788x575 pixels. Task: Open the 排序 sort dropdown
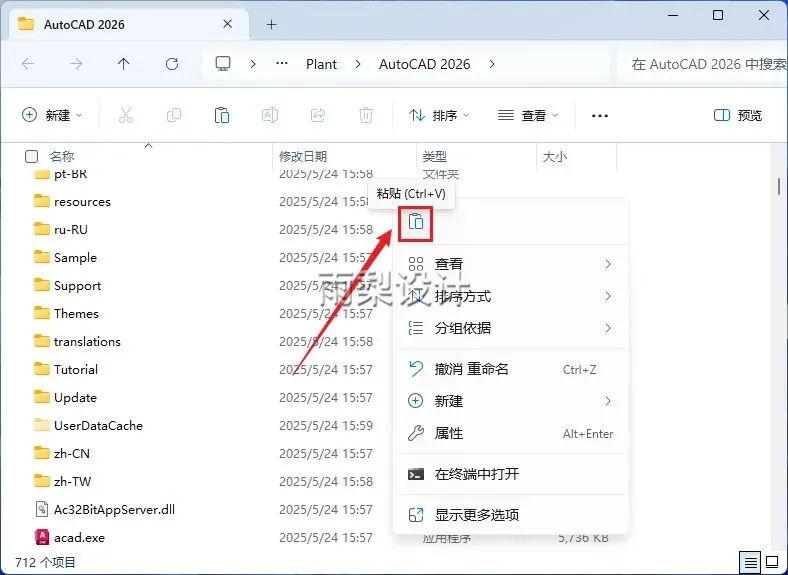[439, 116]
